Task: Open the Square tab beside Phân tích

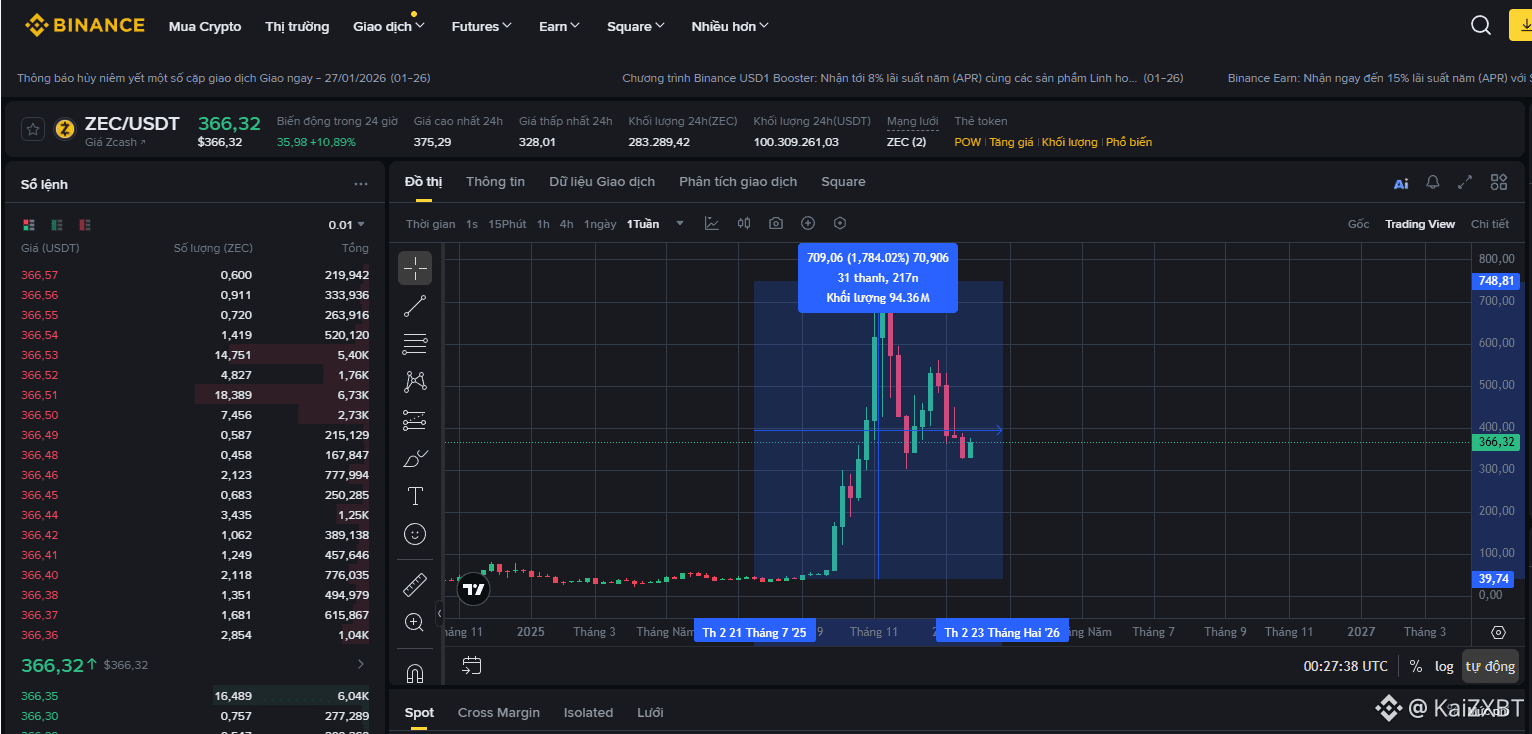Action: [x=843, y=182]
